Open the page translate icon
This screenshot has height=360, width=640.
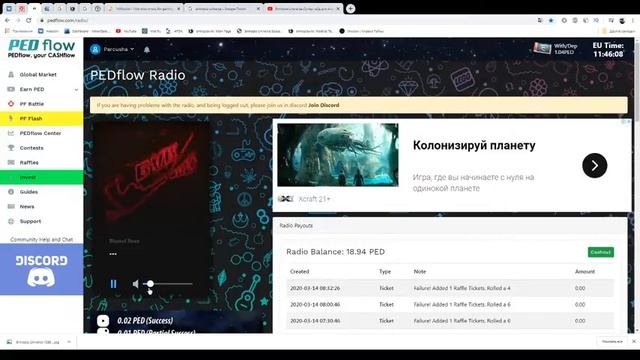tap(540, 20)
